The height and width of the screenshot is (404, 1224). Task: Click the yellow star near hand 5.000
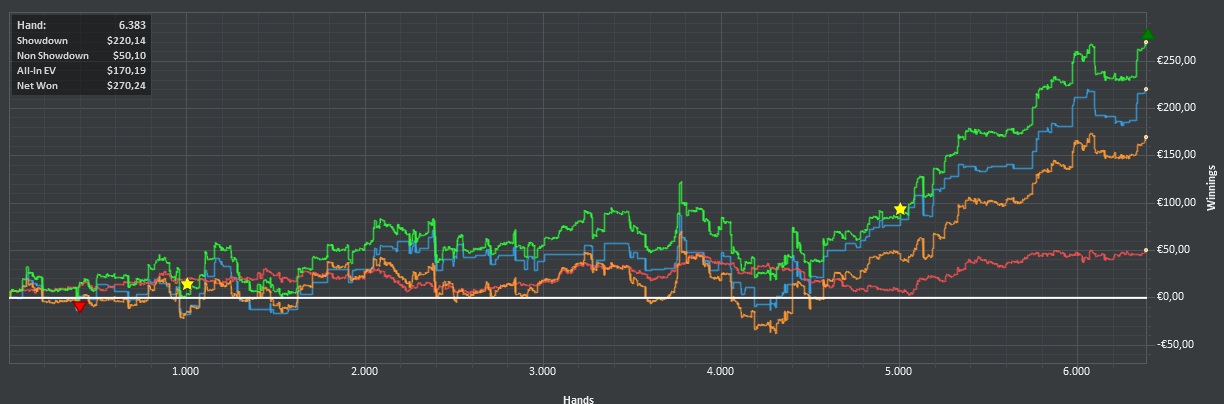(900, 209)
